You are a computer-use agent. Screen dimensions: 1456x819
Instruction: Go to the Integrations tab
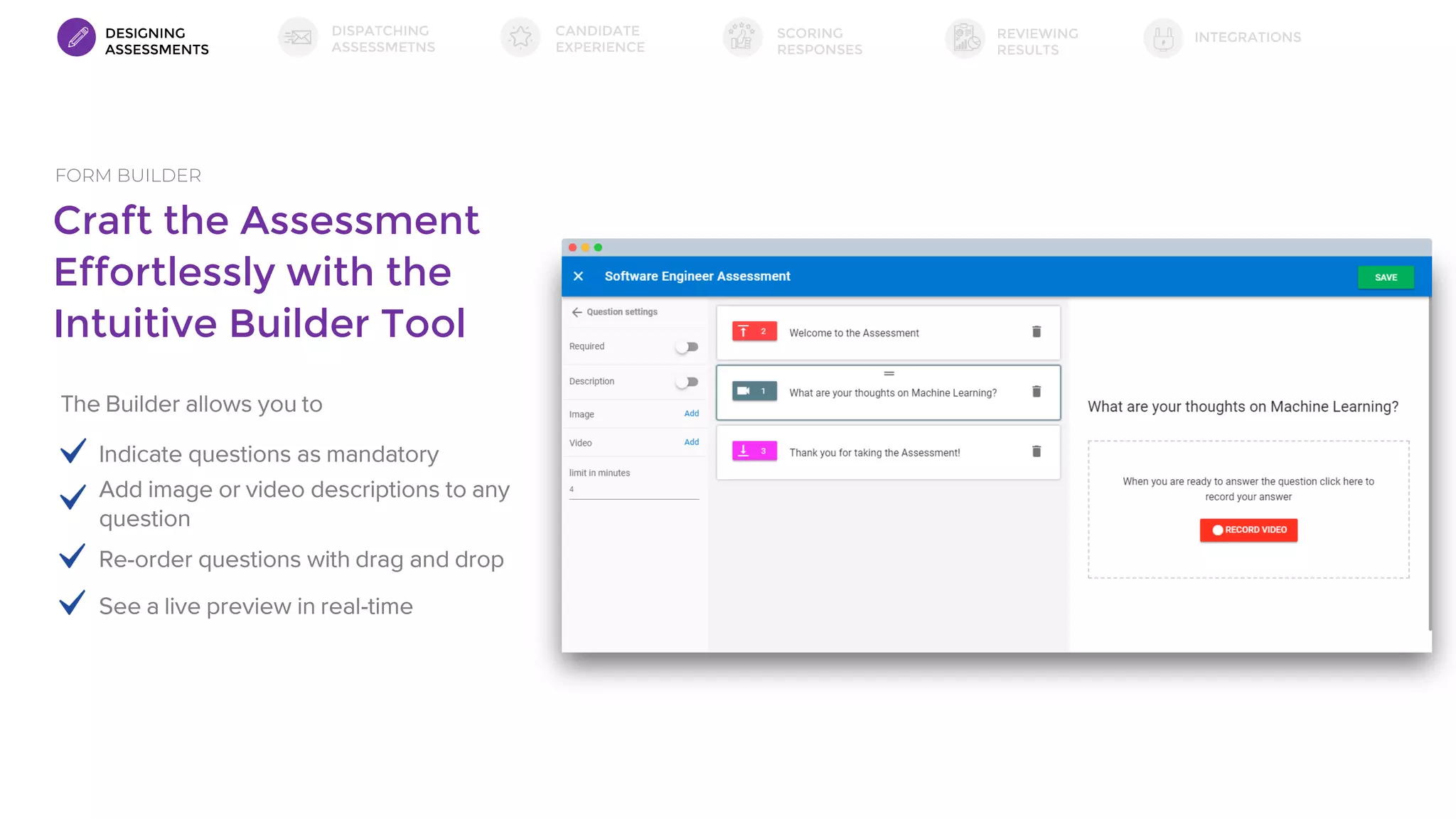pyautogui.click(x=1223, y=38)
